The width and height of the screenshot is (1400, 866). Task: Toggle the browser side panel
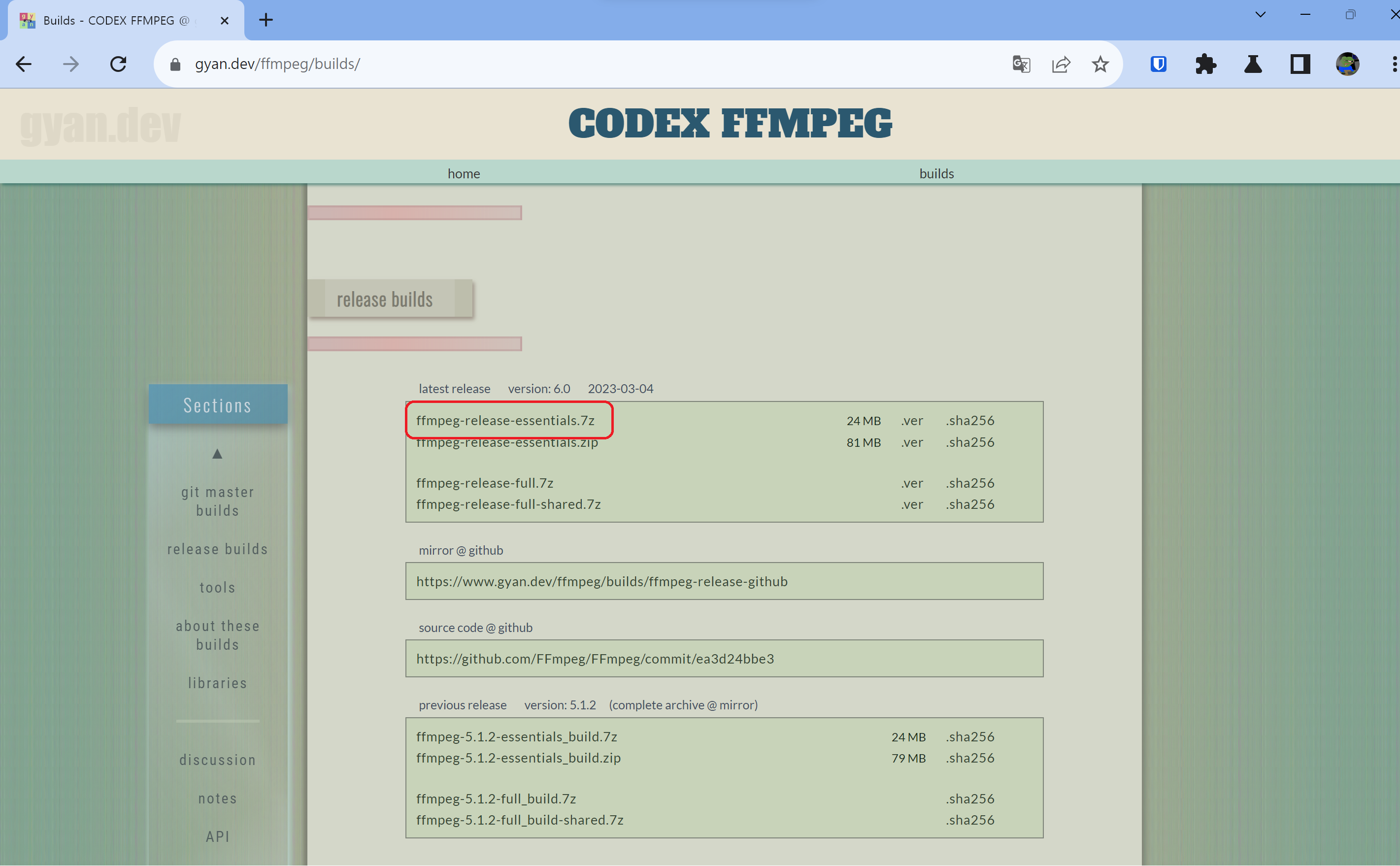(1300, 64)
